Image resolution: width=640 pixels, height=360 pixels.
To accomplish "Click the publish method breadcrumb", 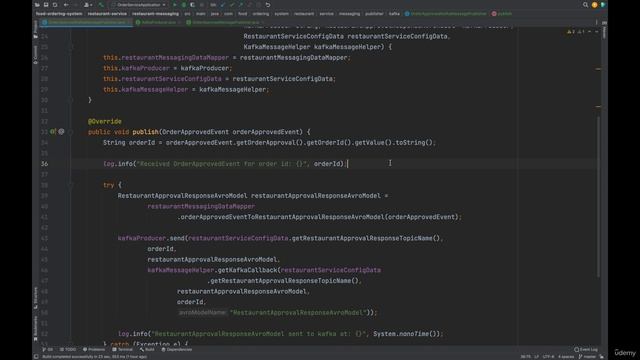I will pyautogui.click(x=502, y=14).
